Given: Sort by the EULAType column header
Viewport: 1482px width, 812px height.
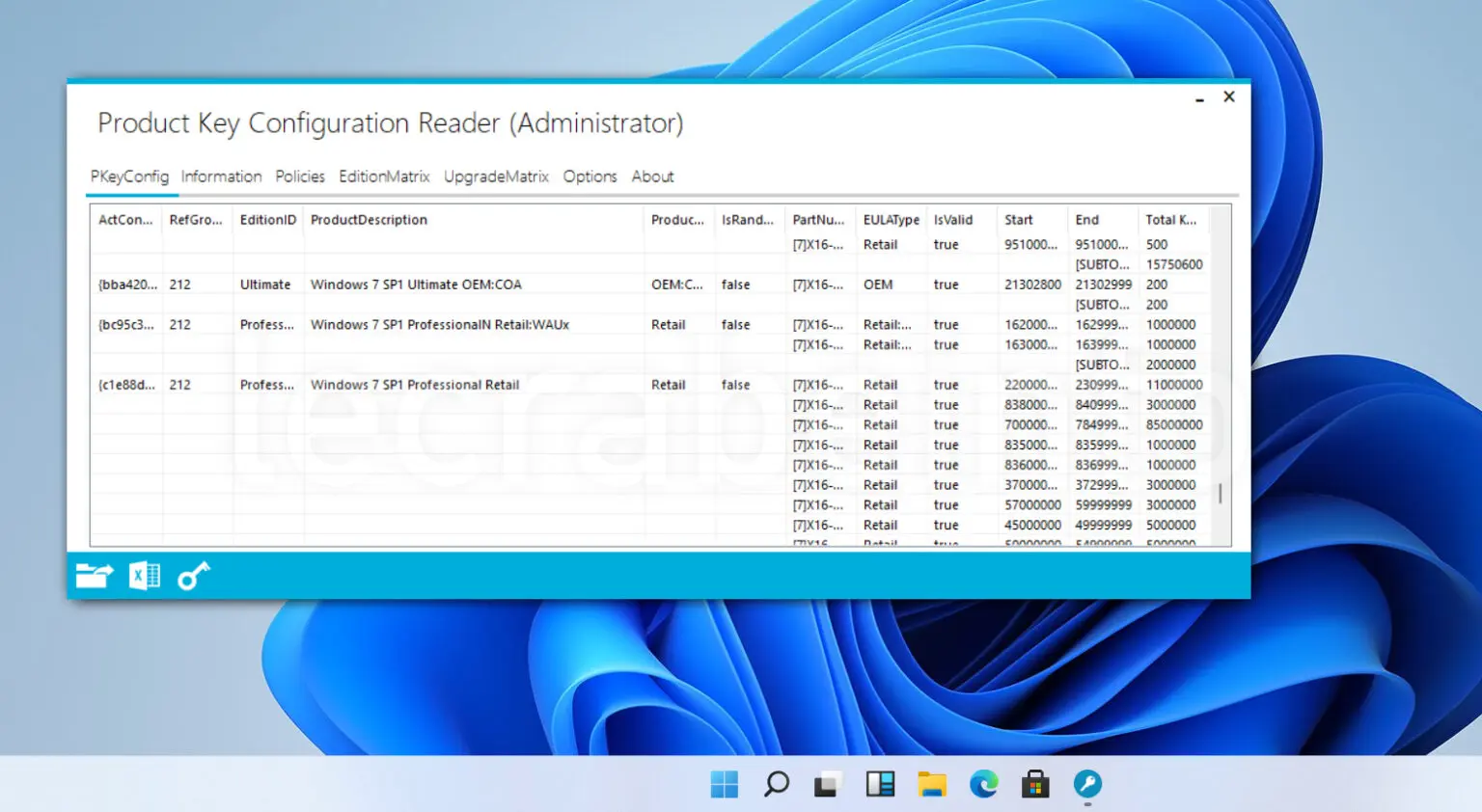Looking at the screenshot, I should 890,220.
